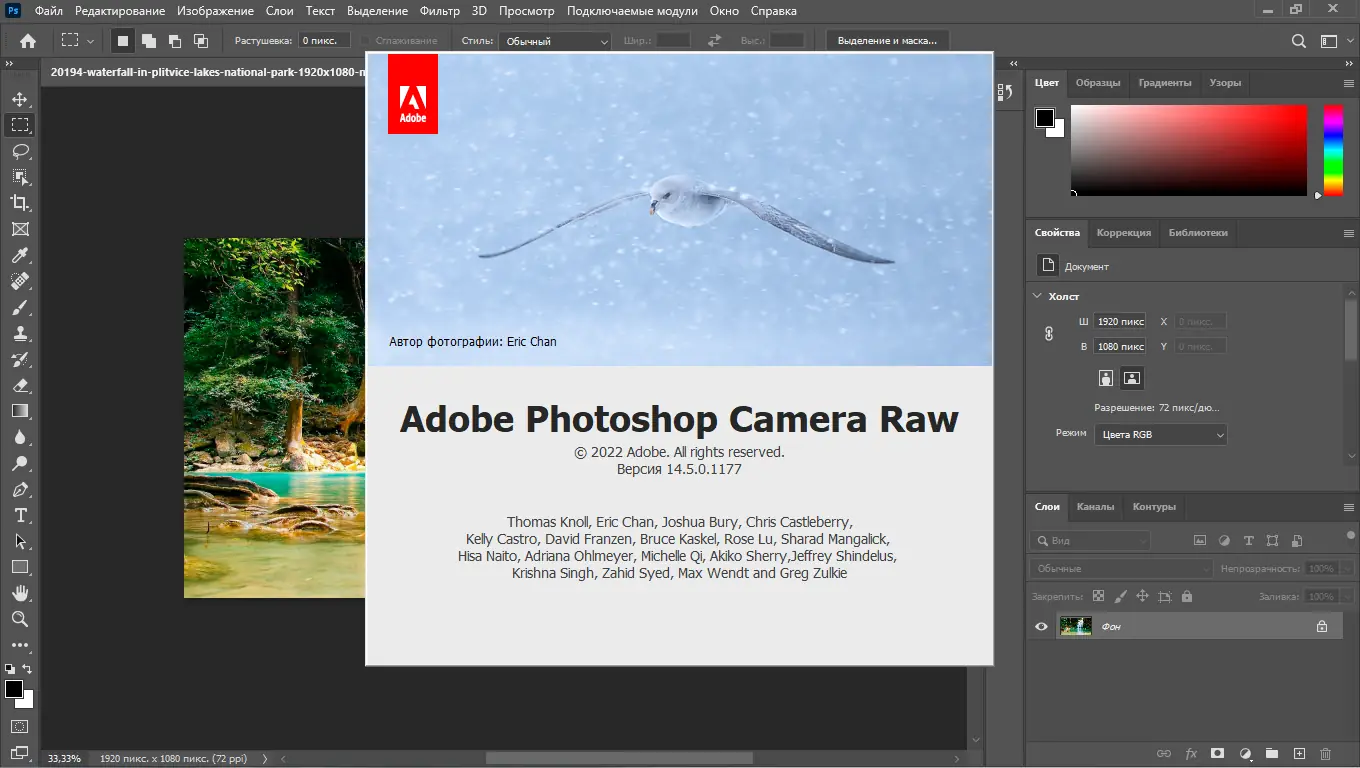This screenshot has width=1360, height=768.
Task: Select the Horizontal Type tool
Action: (x=19, y=515)
